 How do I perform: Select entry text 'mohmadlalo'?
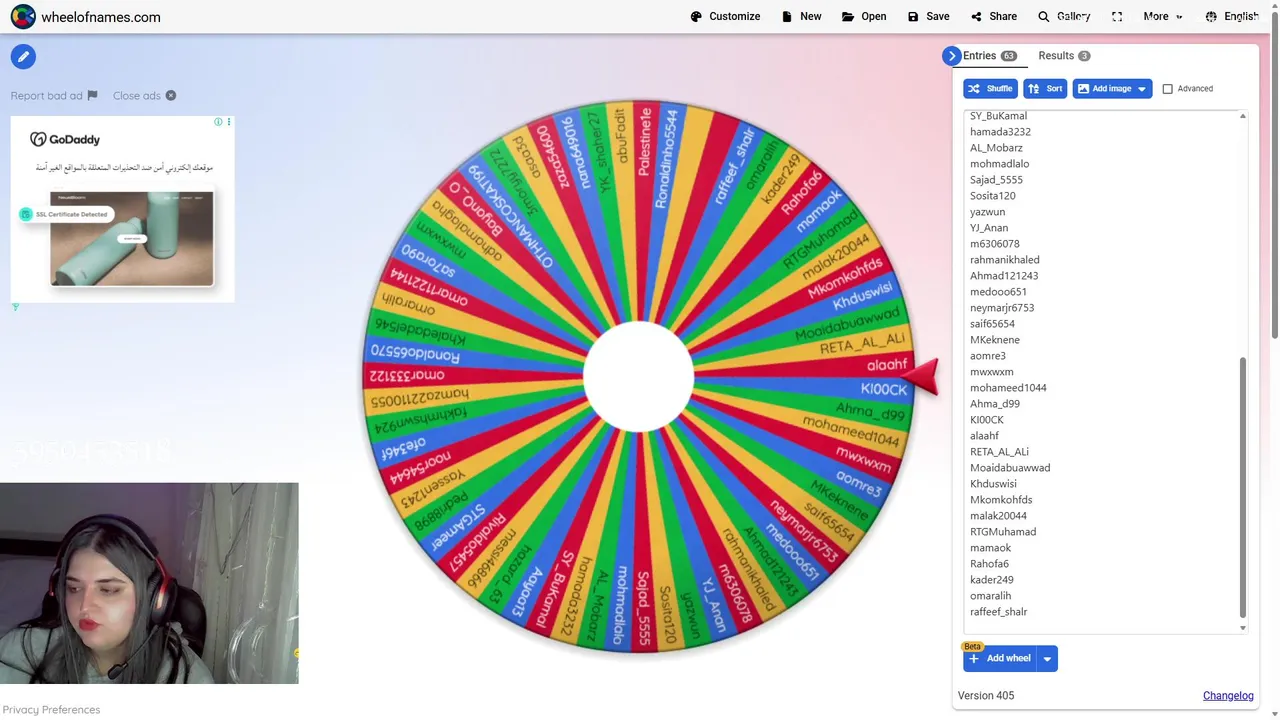click(x=999, y=164)
